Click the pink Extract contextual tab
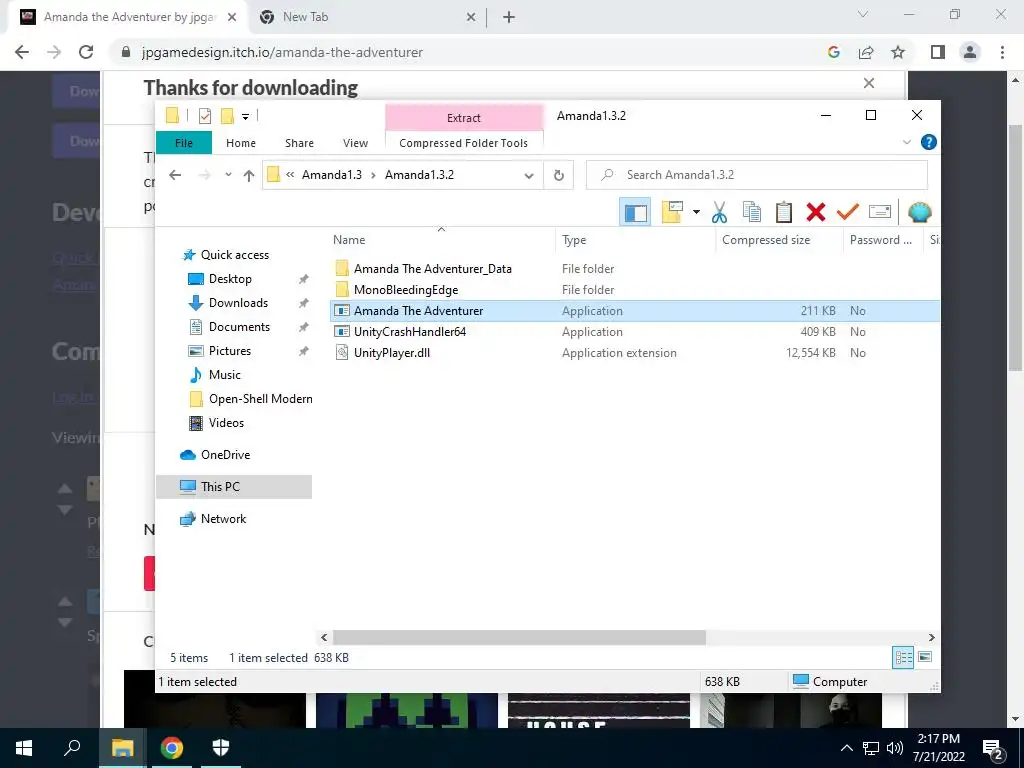The image size is (1024, 768). coord(464,118)
